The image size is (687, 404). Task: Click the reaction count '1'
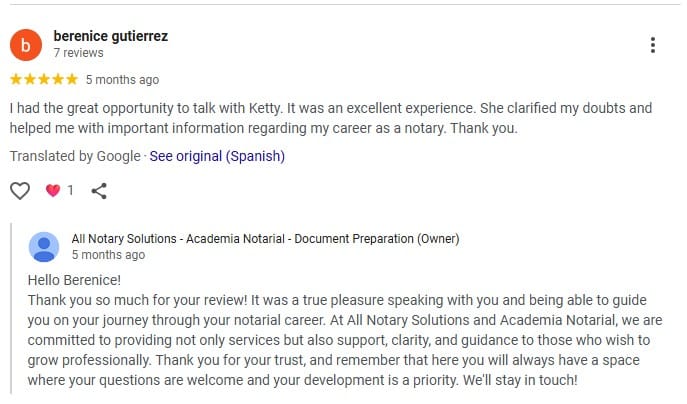point(70,190)
